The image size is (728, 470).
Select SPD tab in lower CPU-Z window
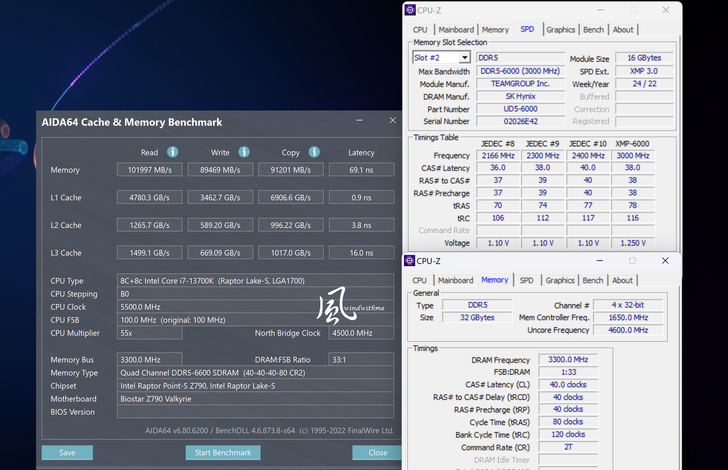pos(526,281)
